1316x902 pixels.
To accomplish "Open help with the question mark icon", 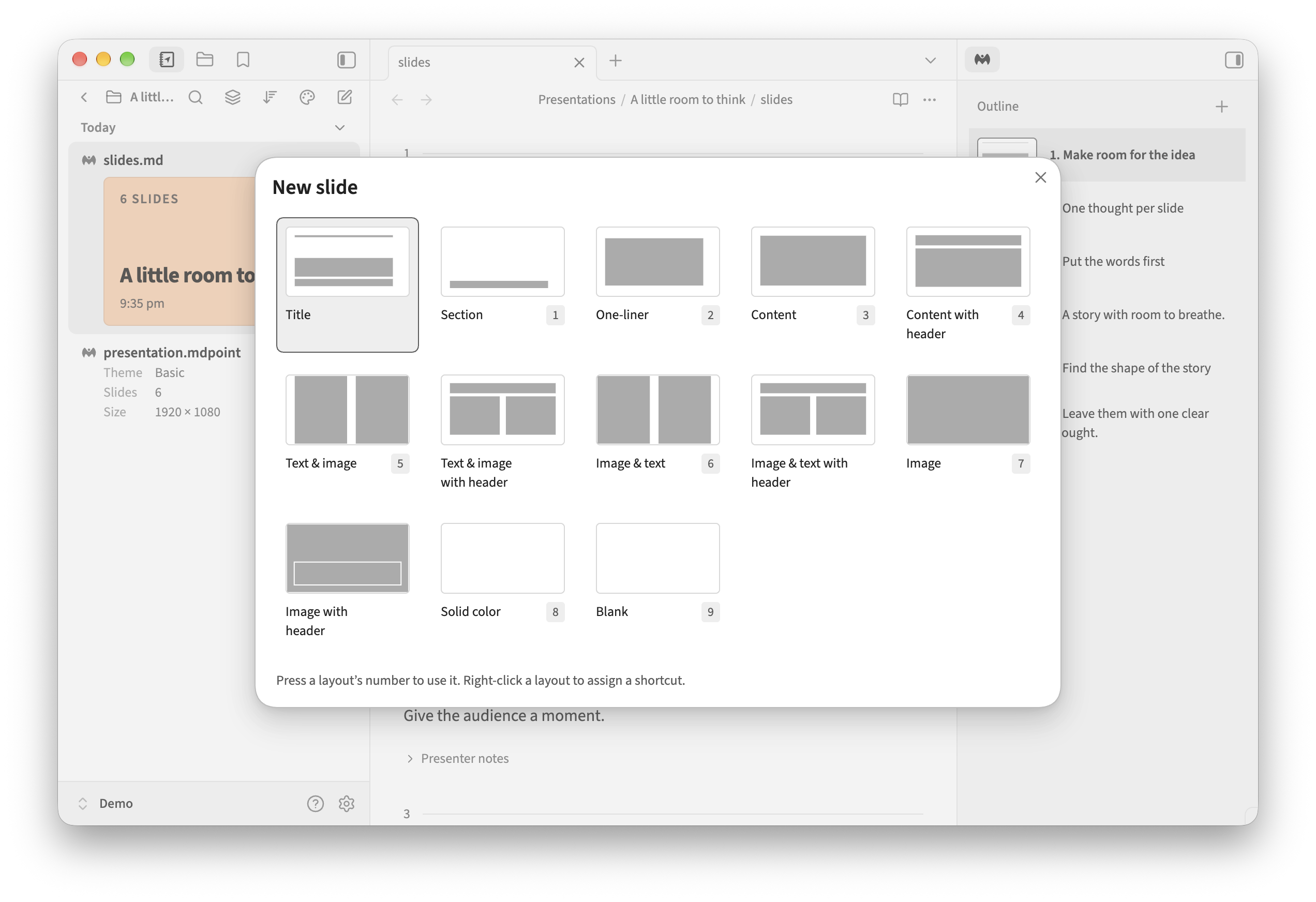I will click(316, 804).
